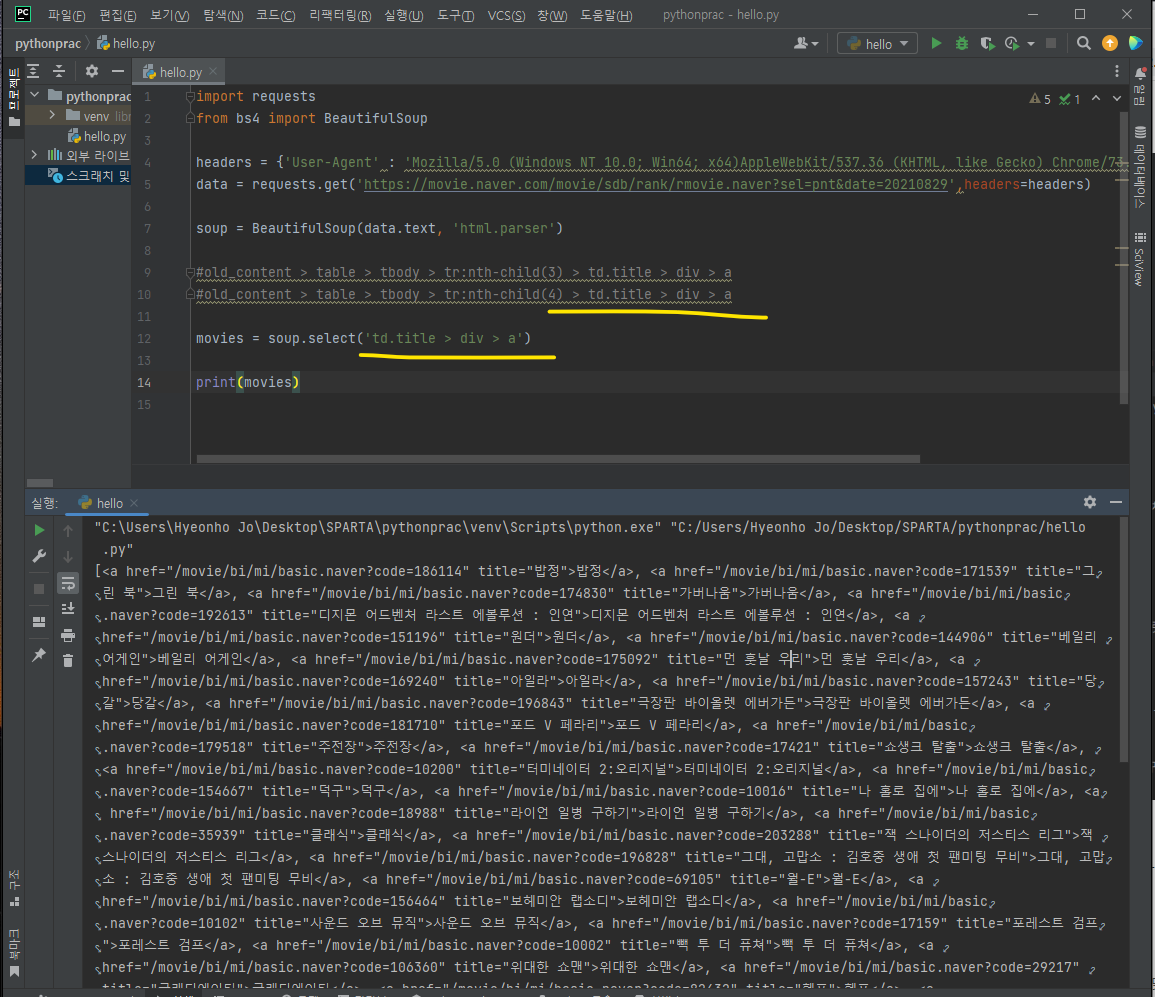Open the movie.naver.com URL link in code
The height and width of the screenshot is (997, 1155).
(x=656, y=184)
